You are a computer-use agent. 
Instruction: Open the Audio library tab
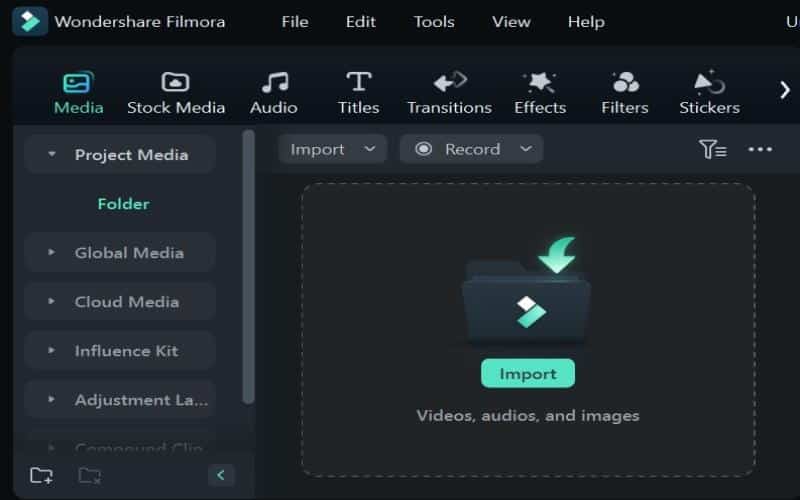pos(274,93)
